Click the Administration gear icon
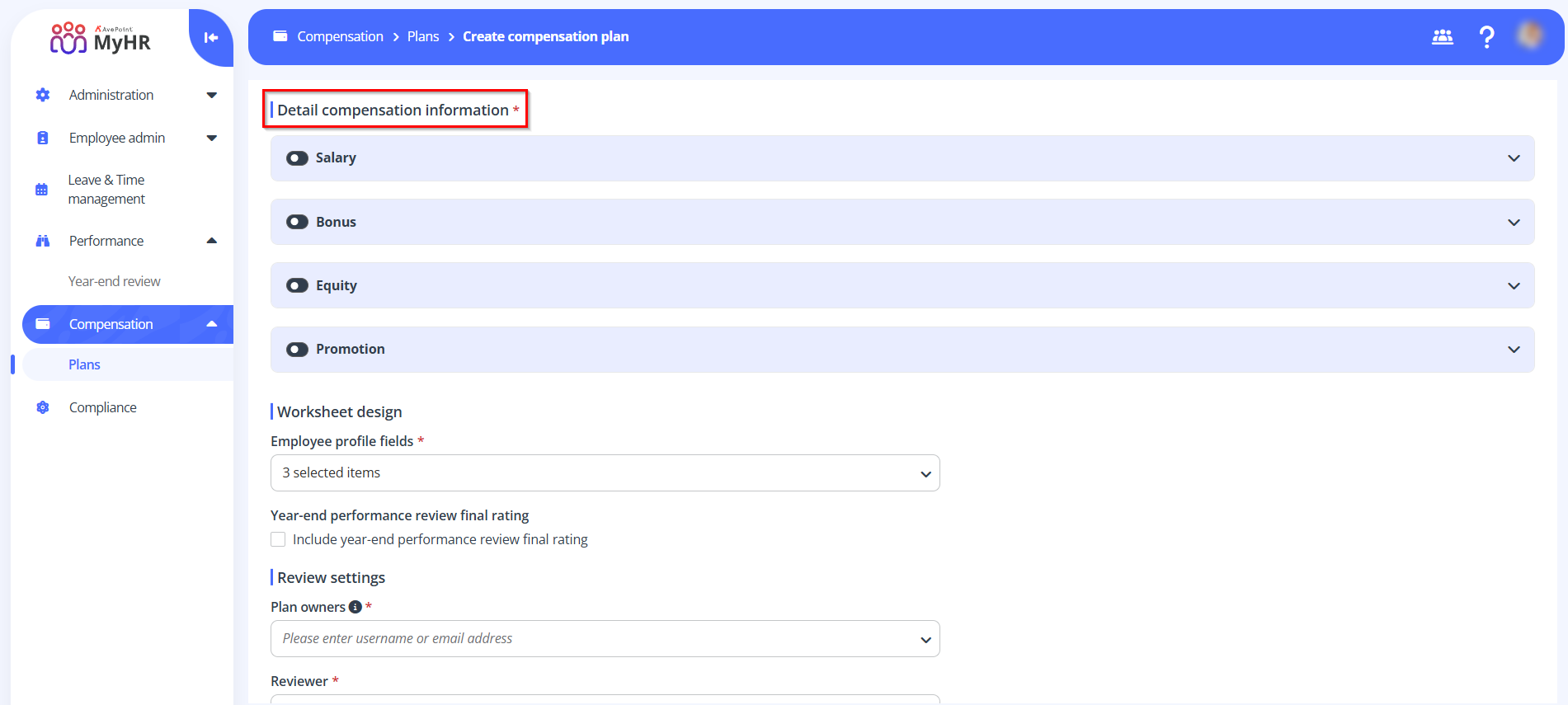This screenshot has width=1568, height=705. pyautogui.click(x=43, y=95)
